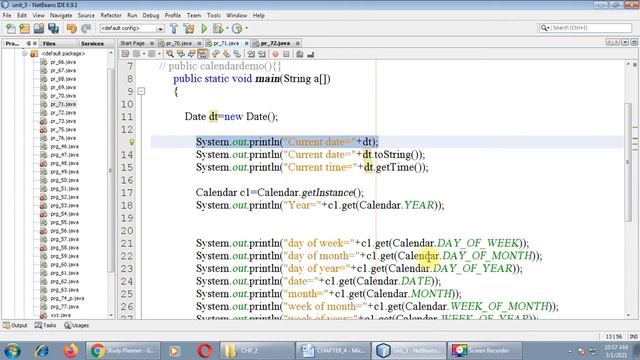
Task: Click the Uncomment editor toolbar icon
Action: pos(311,54)
